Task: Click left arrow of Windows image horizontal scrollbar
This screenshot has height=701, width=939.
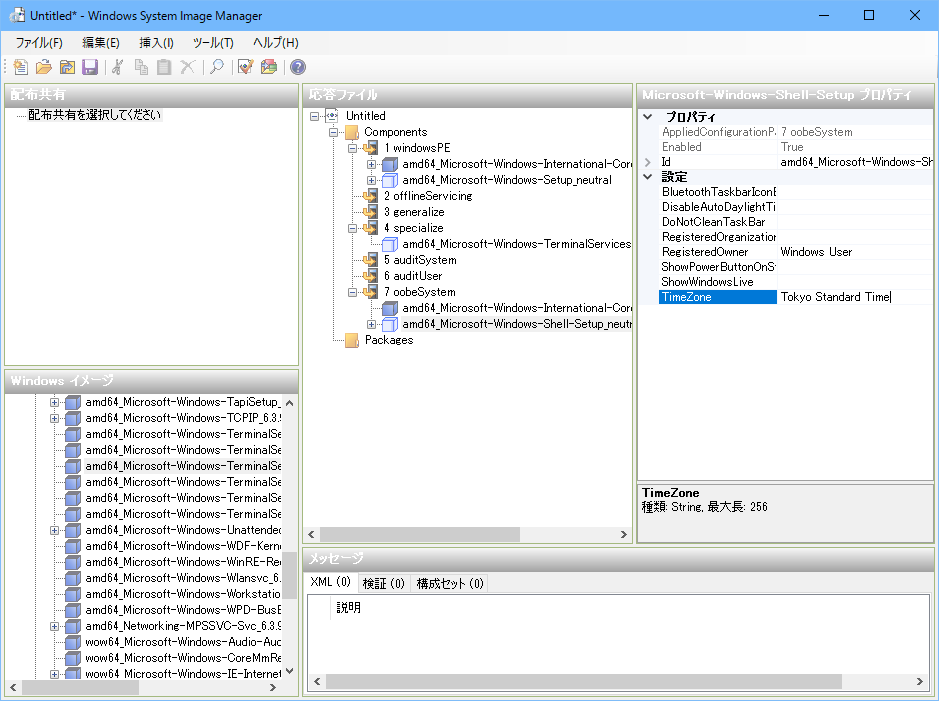Action: [x=13, y=688]
